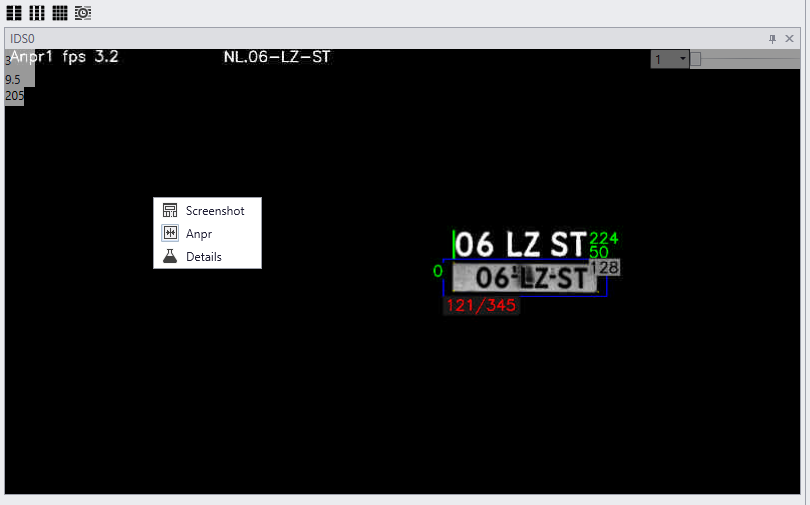Screen dimensions: 810x505
Task: Choose the four-column dense grid layout icon
Action: [x=60, y=13]
